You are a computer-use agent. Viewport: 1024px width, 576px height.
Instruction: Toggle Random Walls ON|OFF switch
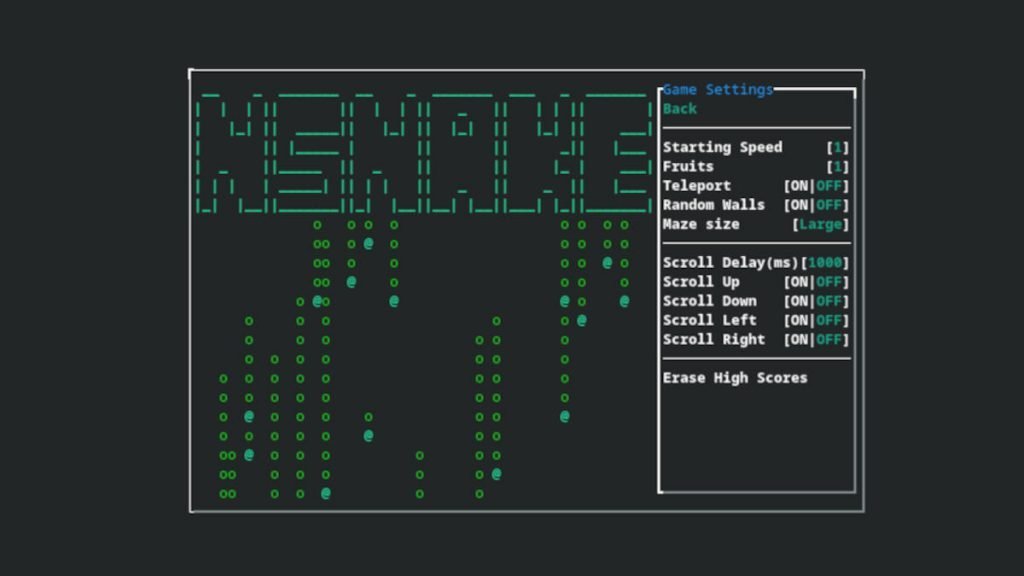816,205
